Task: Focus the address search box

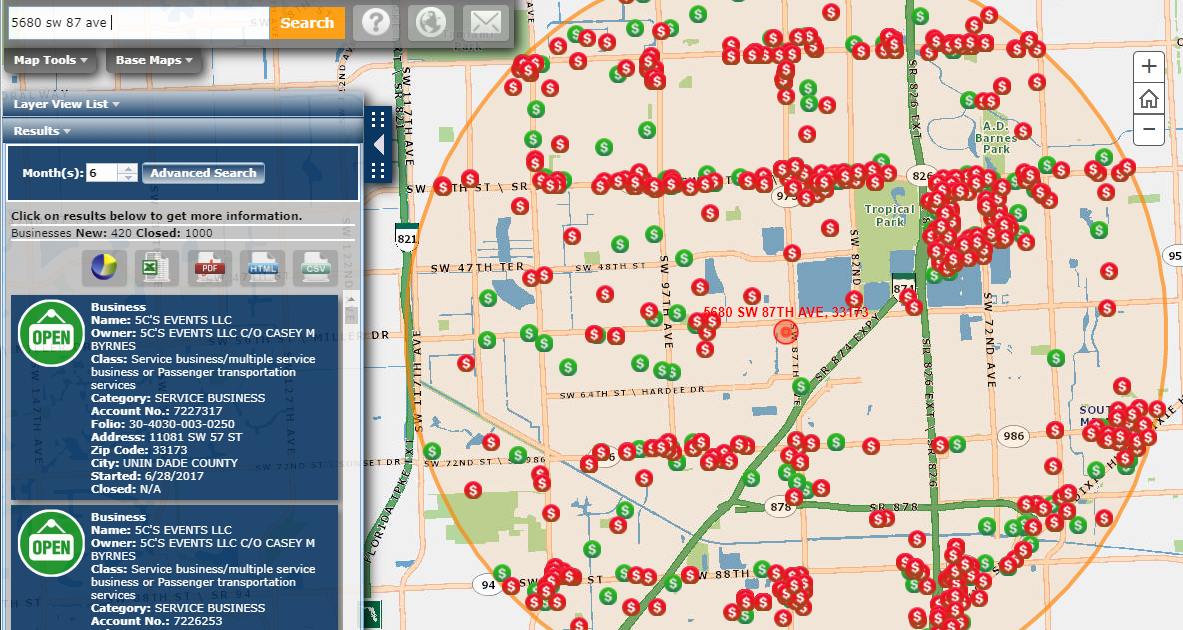Action: (x=139, y=23)
